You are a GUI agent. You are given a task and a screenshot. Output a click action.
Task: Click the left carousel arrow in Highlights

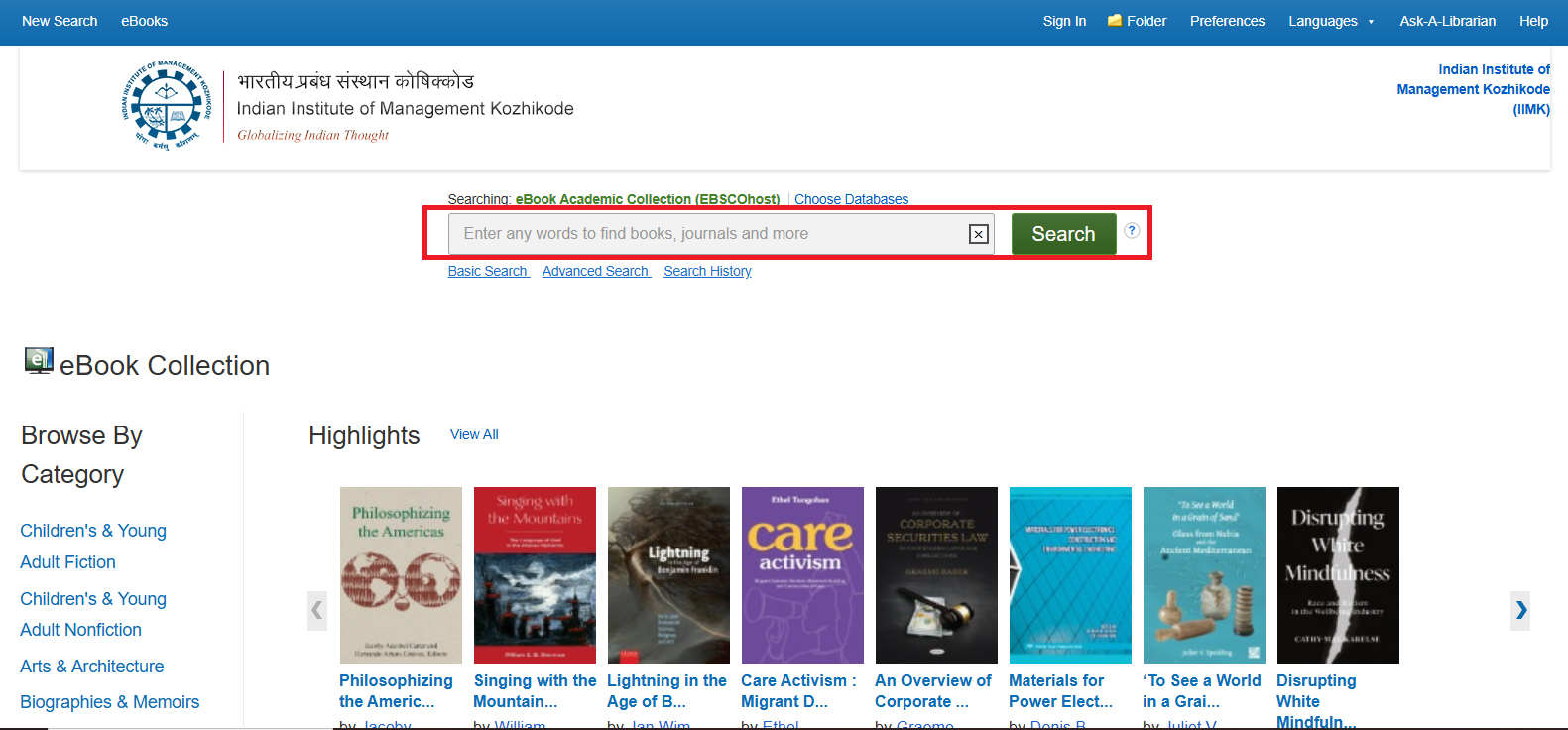point(317,610)
